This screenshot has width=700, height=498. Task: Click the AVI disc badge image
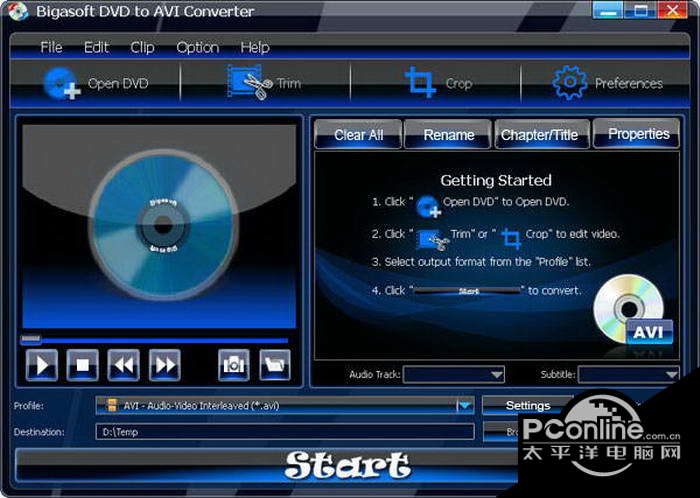[x=633, y=310]
